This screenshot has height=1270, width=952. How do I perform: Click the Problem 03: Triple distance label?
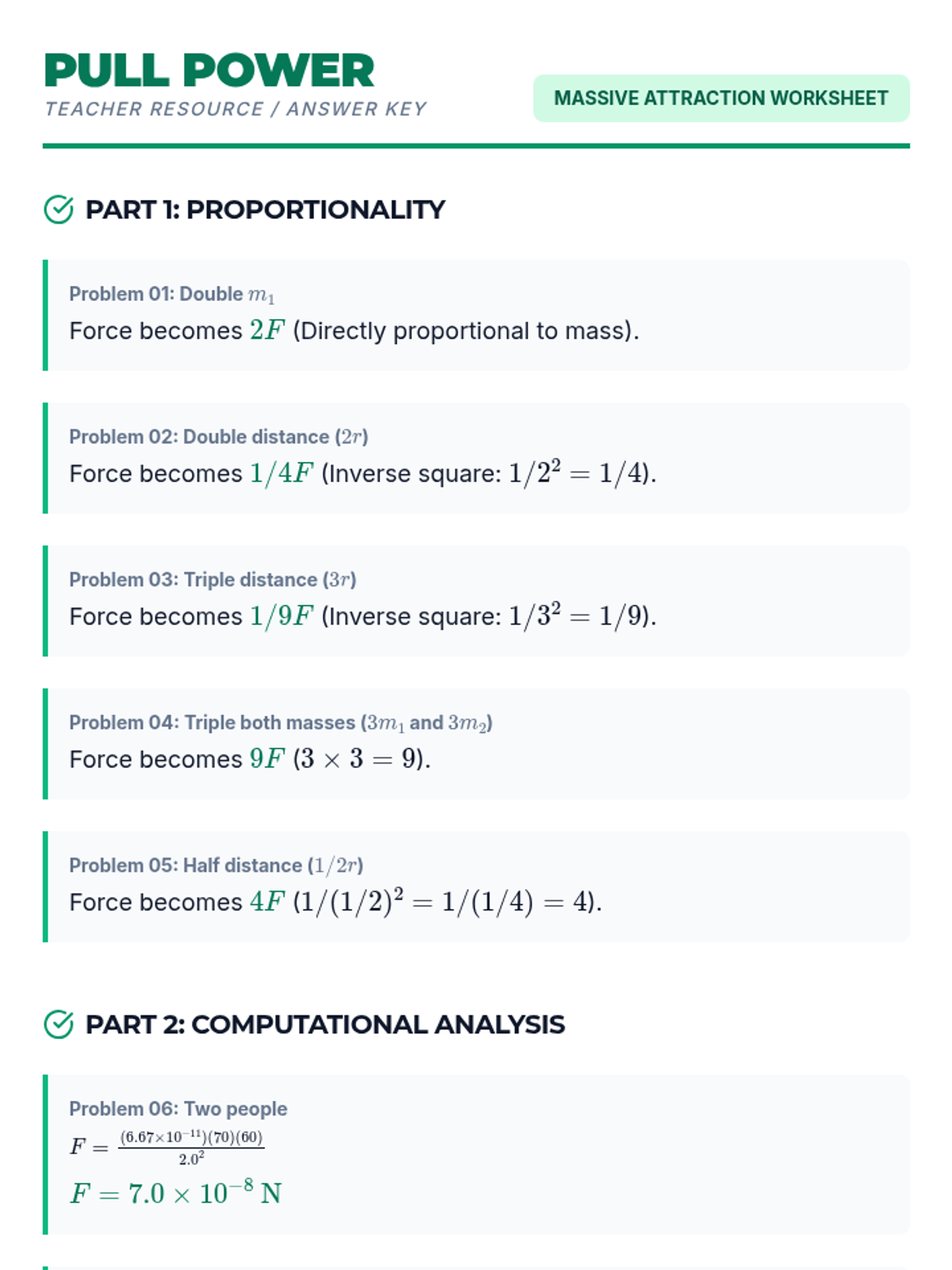pyautogui.click(x=212, y=580)
